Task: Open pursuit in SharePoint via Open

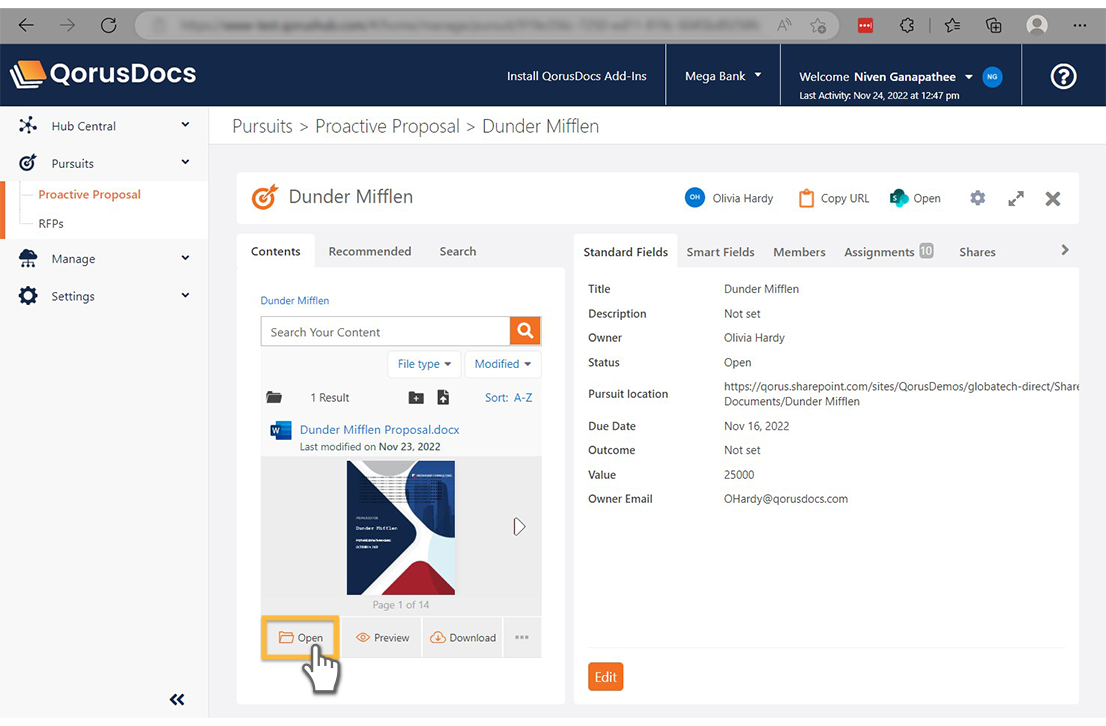Action: (x=916, y=198)
